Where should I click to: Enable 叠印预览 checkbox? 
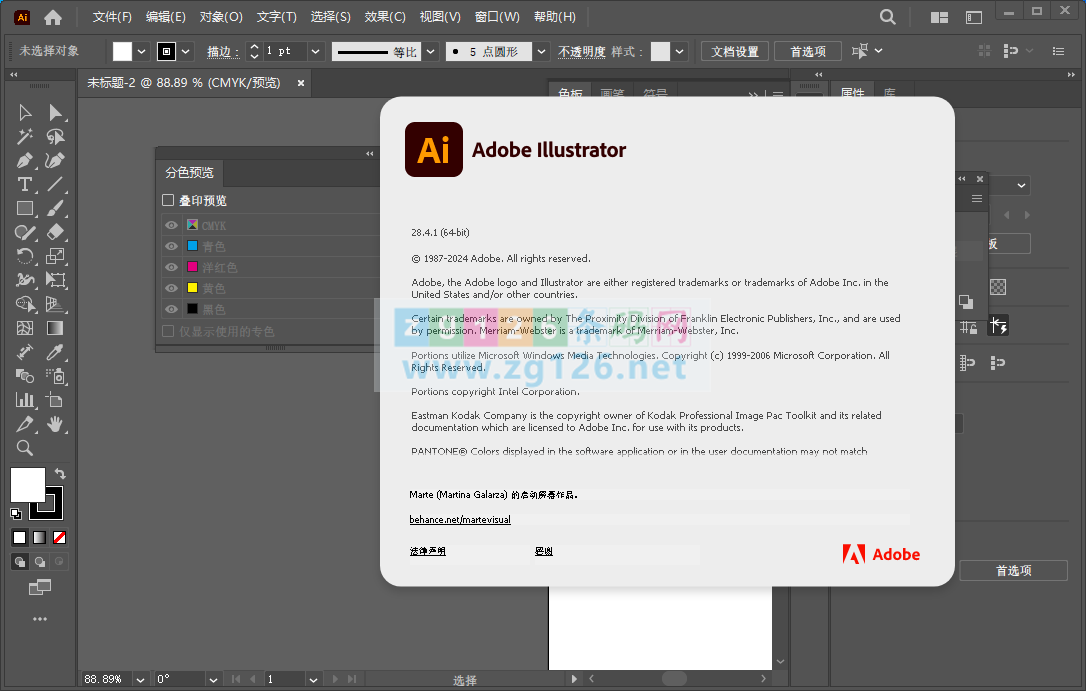coord(168,200)
